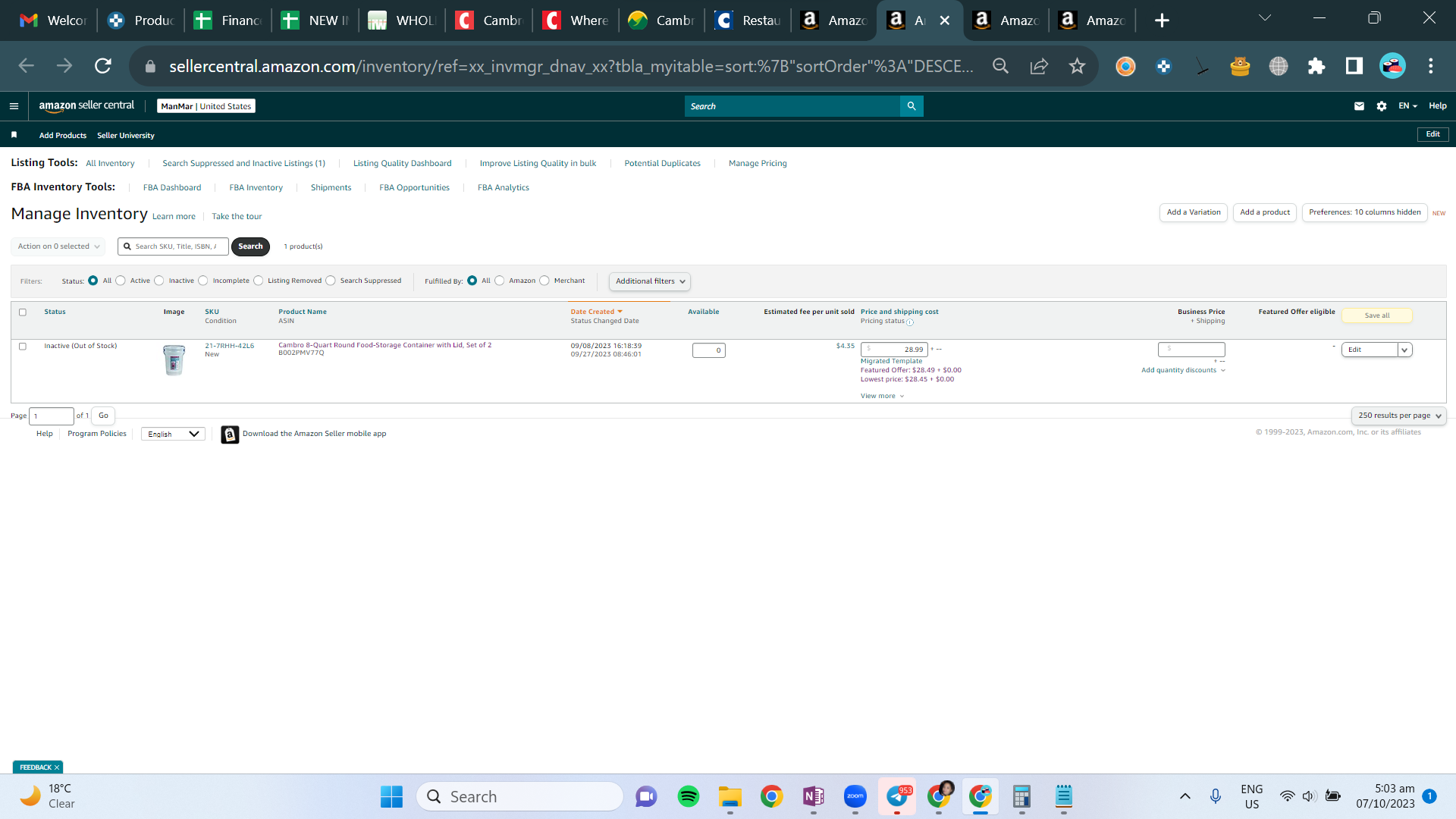Open the messages envelope icon
The height and width of the screenshot is (819, 1456).
[x=1359, y=106]
